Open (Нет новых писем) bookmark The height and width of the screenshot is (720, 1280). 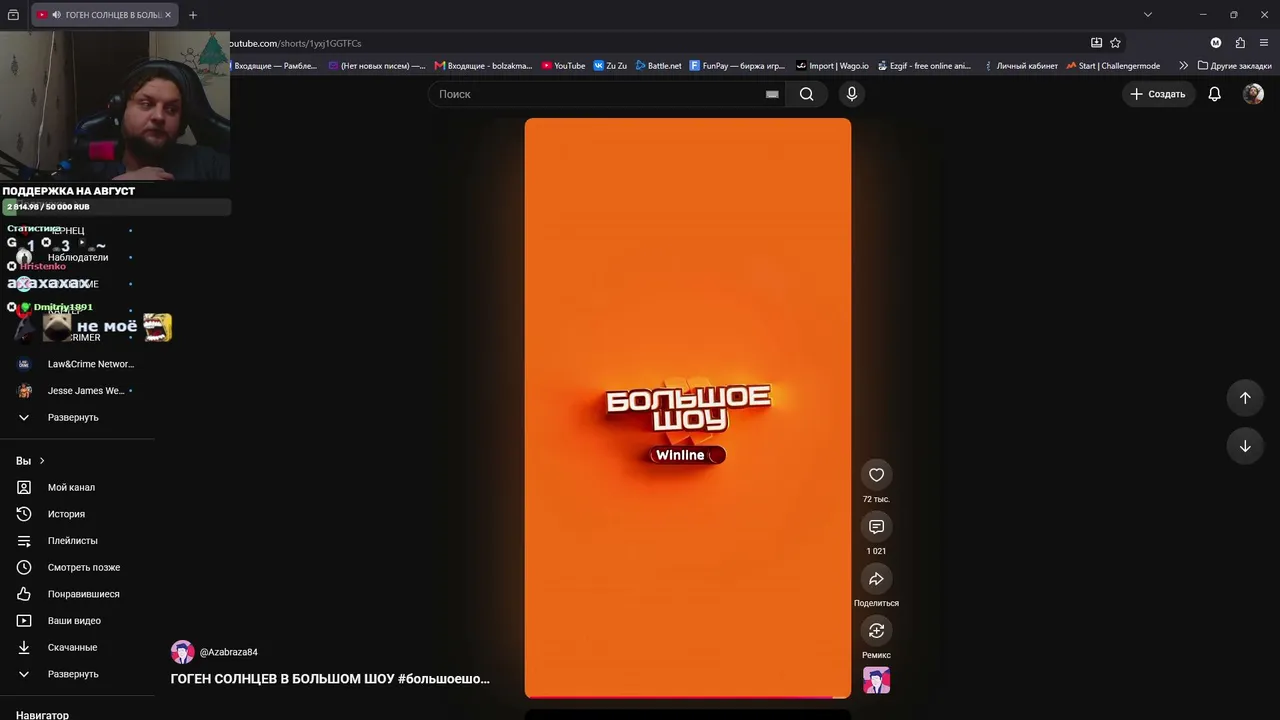click(x=377, y=66)
